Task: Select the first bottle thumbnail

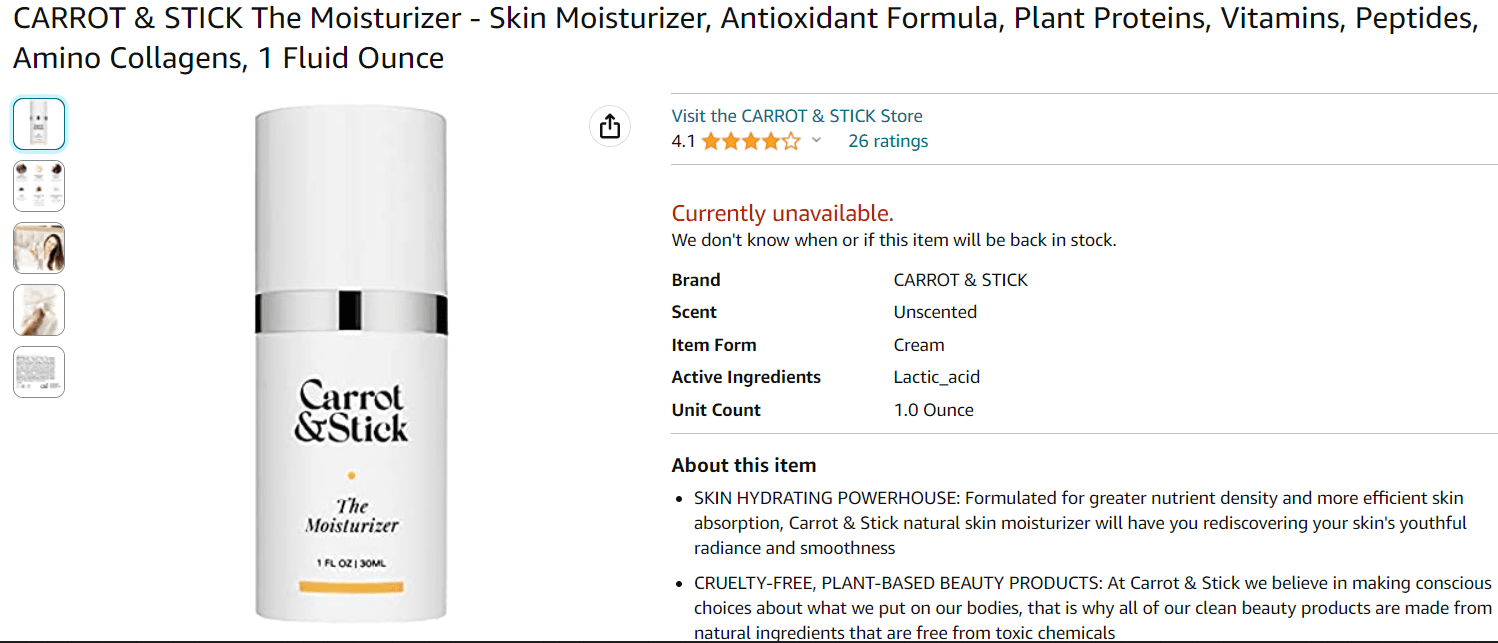Action: coord(39,124)
